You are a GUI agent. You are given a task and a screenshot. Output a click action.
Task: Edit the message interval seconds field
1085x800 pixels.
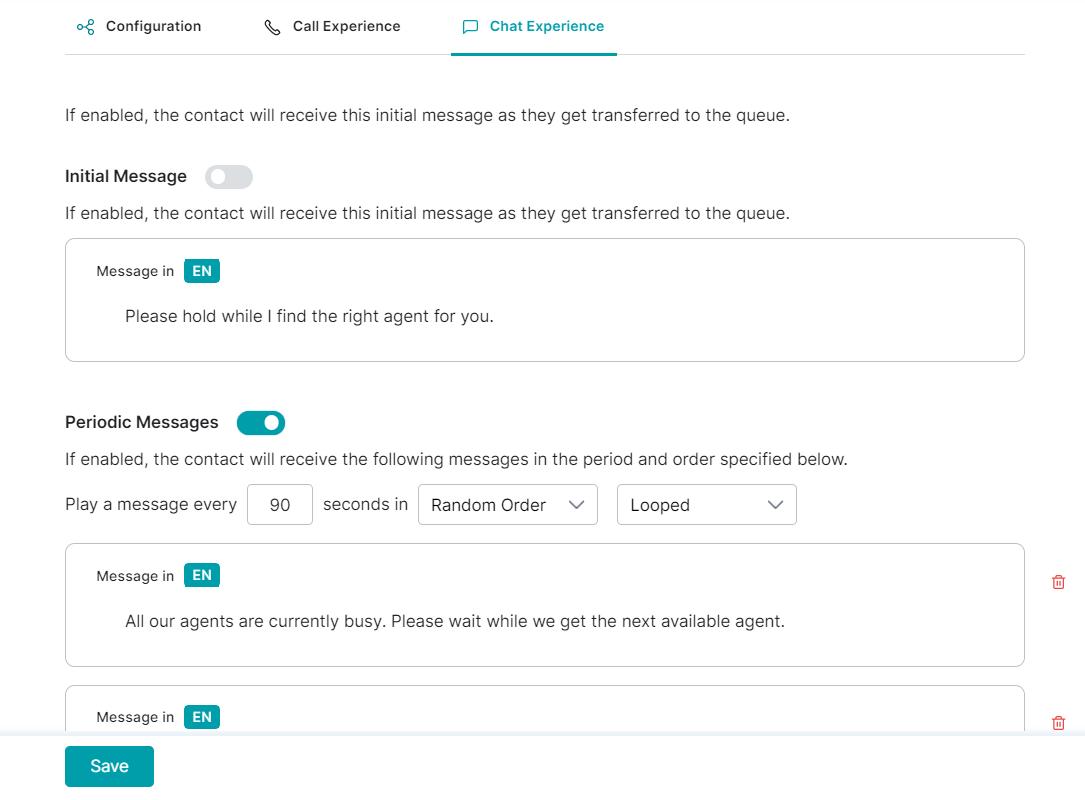pyautogui.click(x=280, y=504)
